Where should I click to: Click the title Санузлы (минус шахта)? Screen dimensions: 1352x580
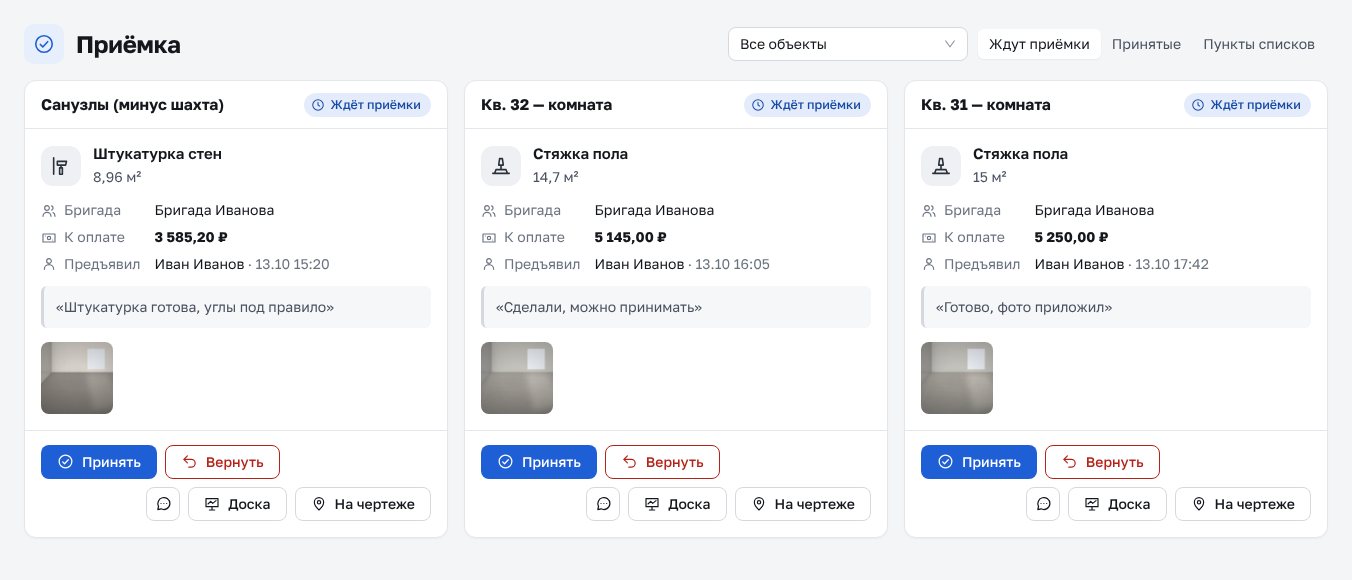click(x=132, y=105)
